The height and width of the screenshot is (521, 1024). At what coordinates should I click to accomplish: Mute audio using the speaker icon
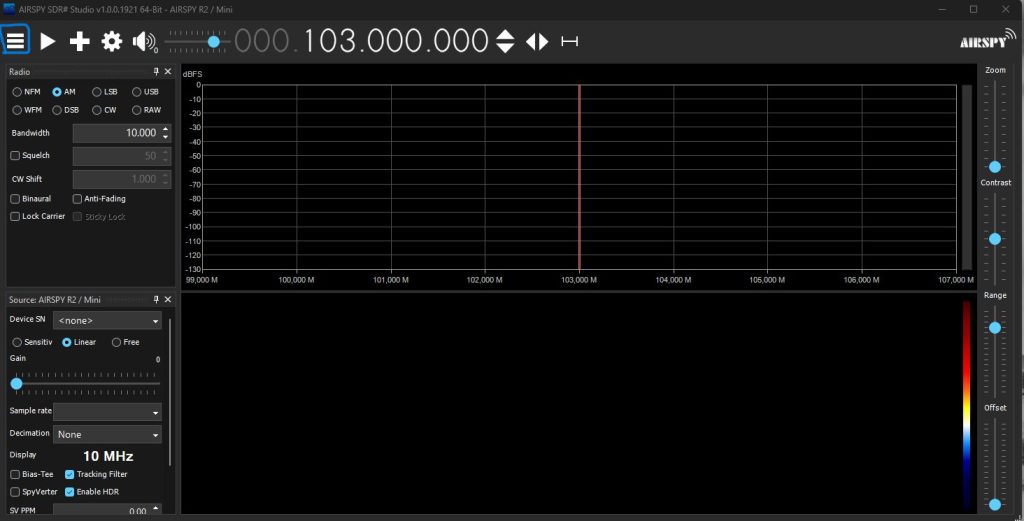click(x=144, y=41)
